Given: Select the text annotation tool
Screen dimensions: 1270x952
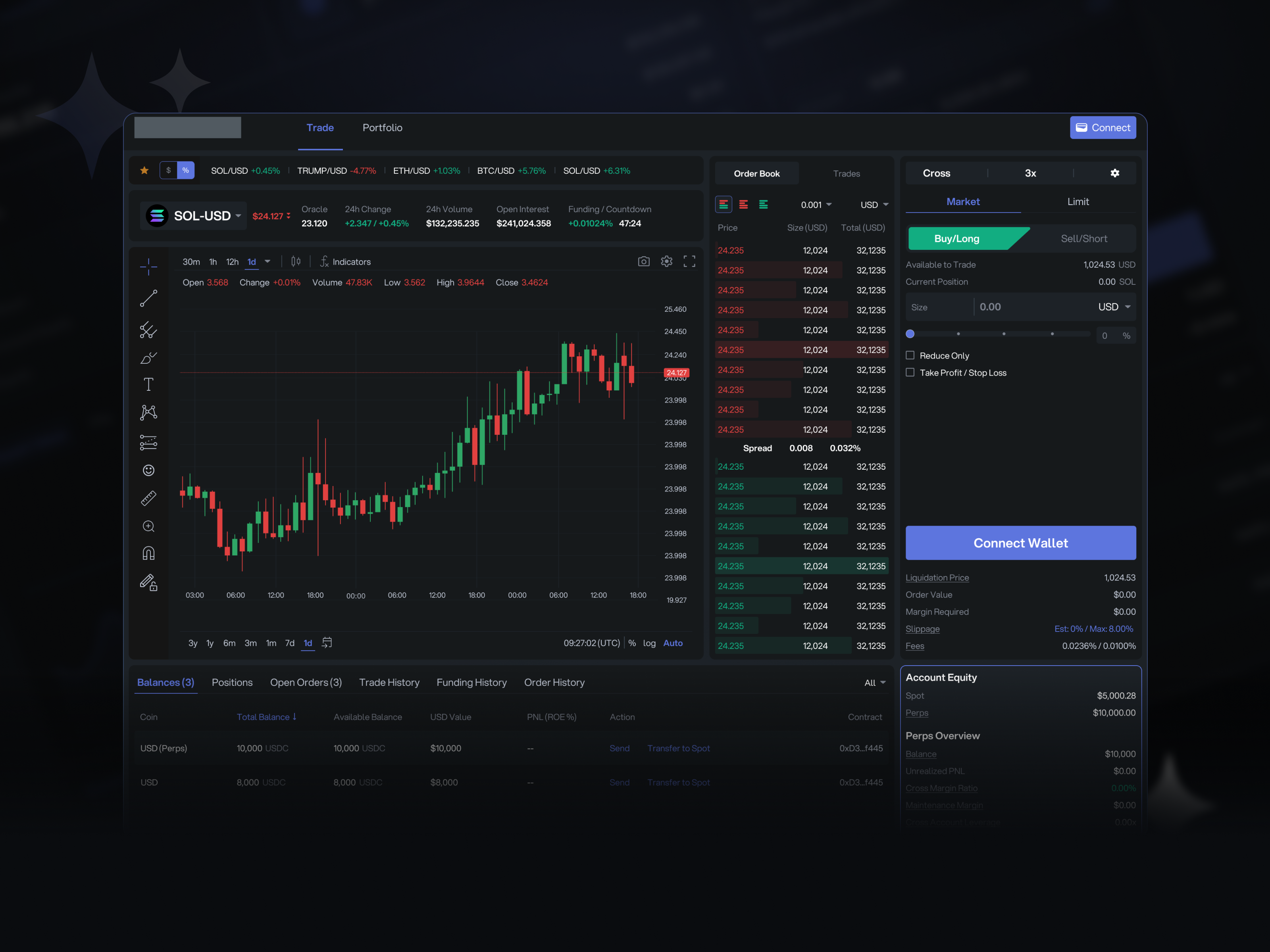Looking at the screenshot, I should (148, 384).
